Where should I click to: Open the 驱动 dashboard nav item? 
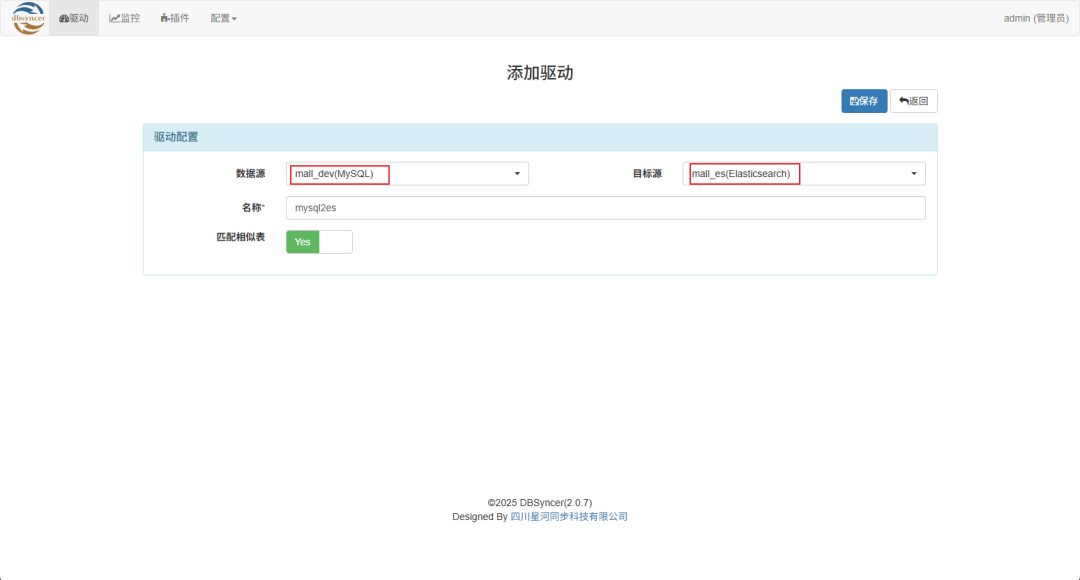coord(74,18)
